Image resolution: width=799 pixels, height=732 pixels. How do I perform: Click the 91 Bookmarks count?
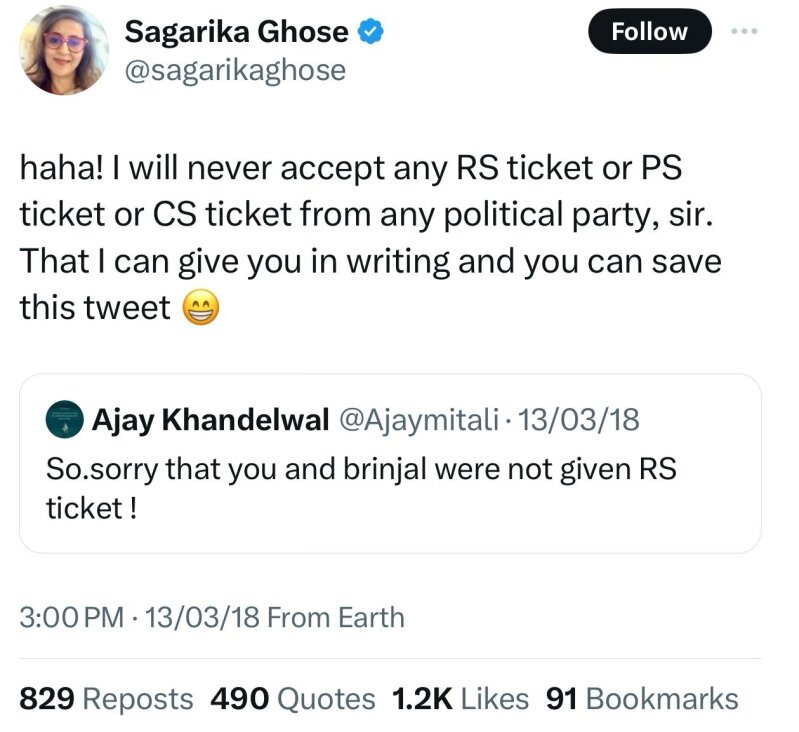(x=641, y=699)
